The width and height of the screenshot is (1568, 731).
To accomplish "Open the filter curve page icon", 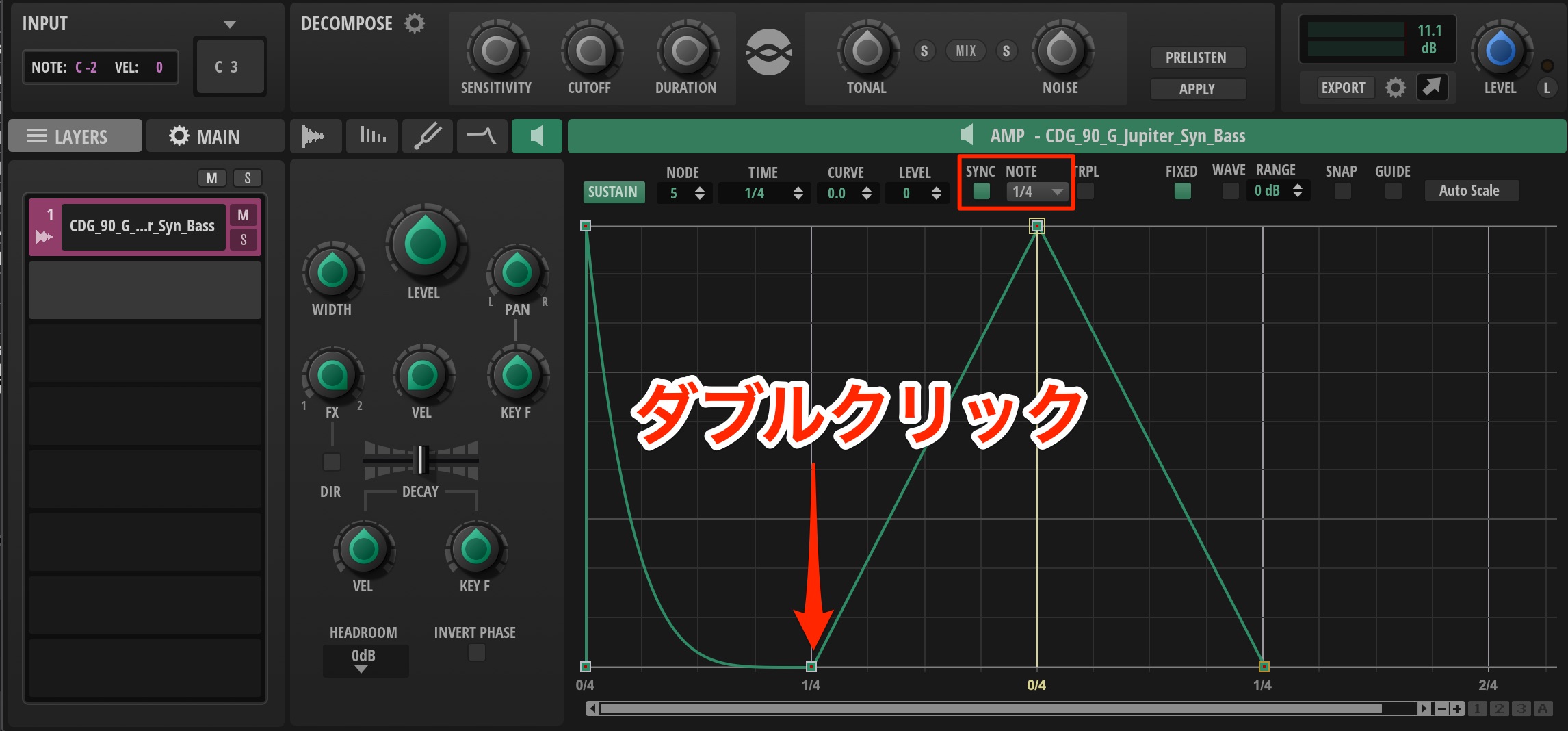I will (482, 136).
